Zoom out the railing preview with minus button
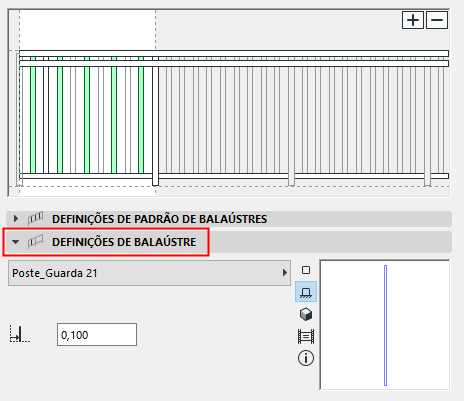 [437, 20]
